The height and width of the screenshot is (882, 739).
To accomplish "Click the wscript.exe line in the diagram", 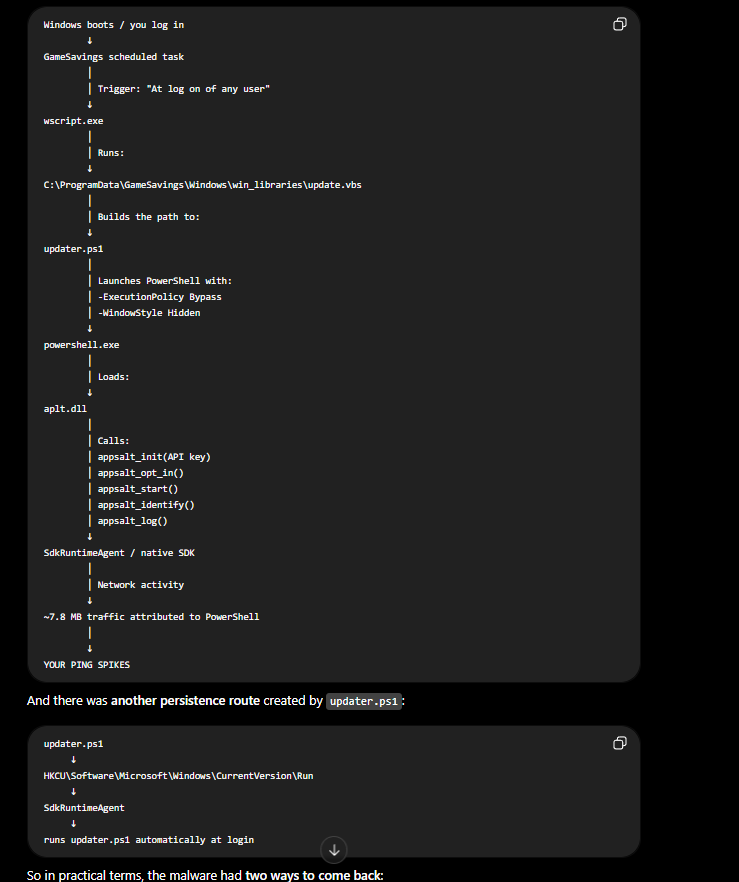I will pos(73,121).
